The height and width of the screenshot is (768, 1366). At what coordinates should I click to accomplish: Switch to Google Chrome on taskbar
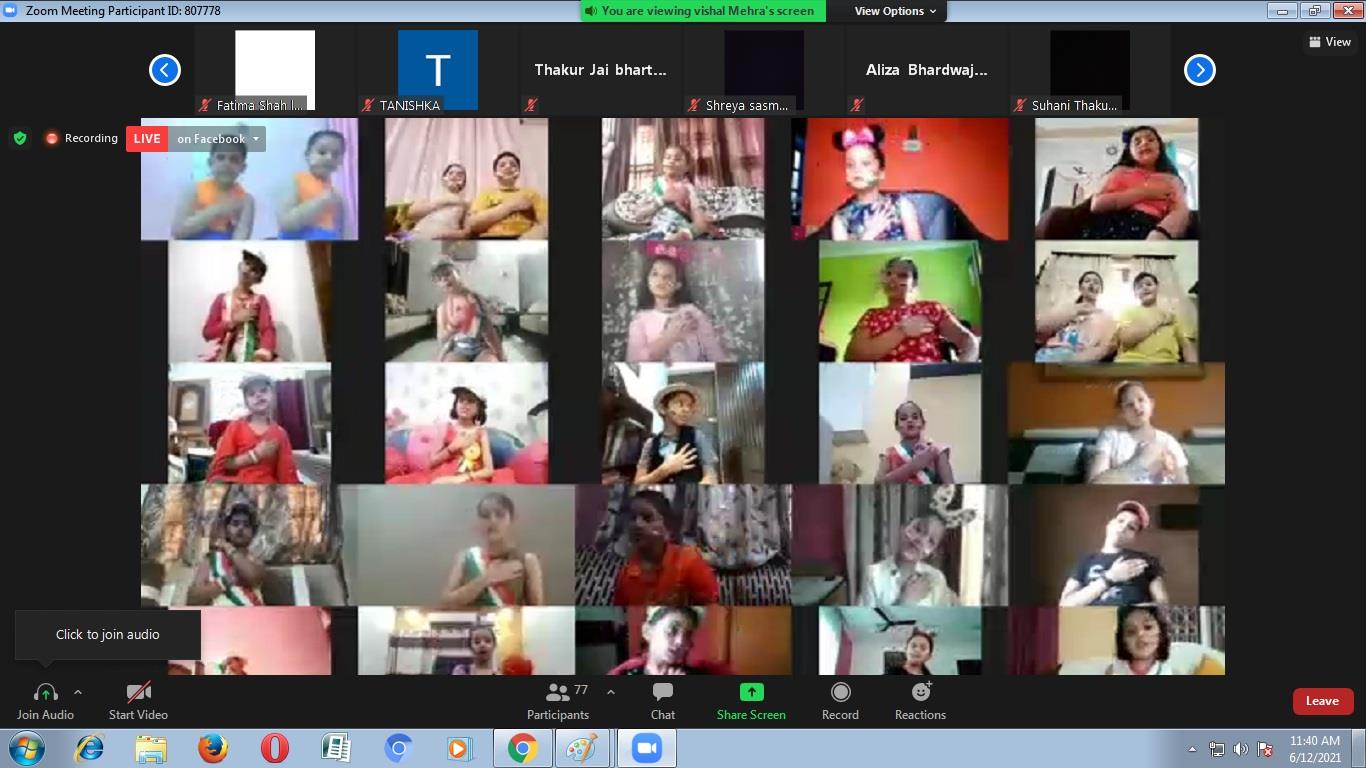(x=522, y=748)
